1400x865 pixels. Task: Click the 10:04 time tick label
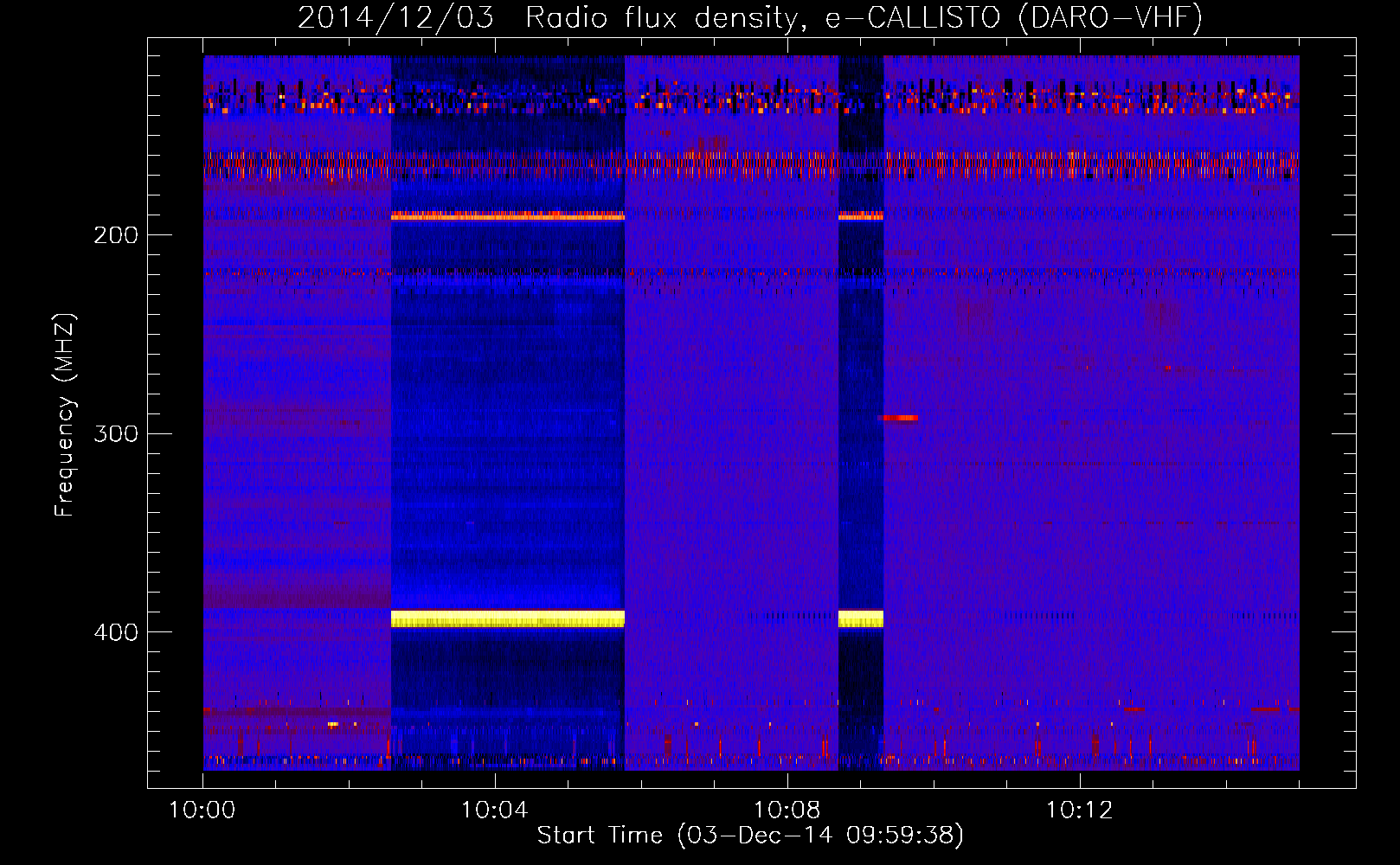click(494, 811)
